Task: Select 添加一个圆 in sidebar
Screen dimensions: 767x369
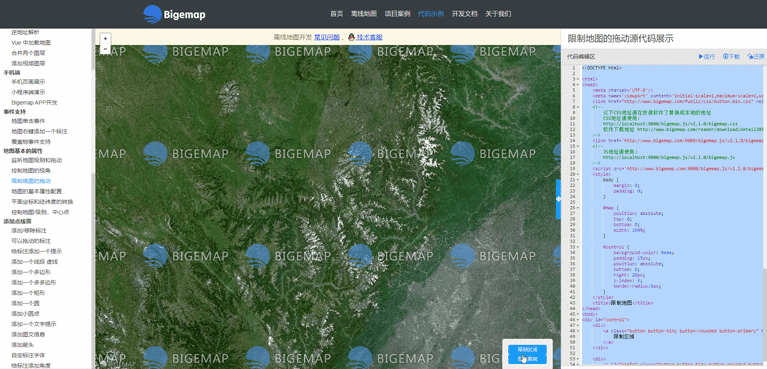Action: [25, 303]
